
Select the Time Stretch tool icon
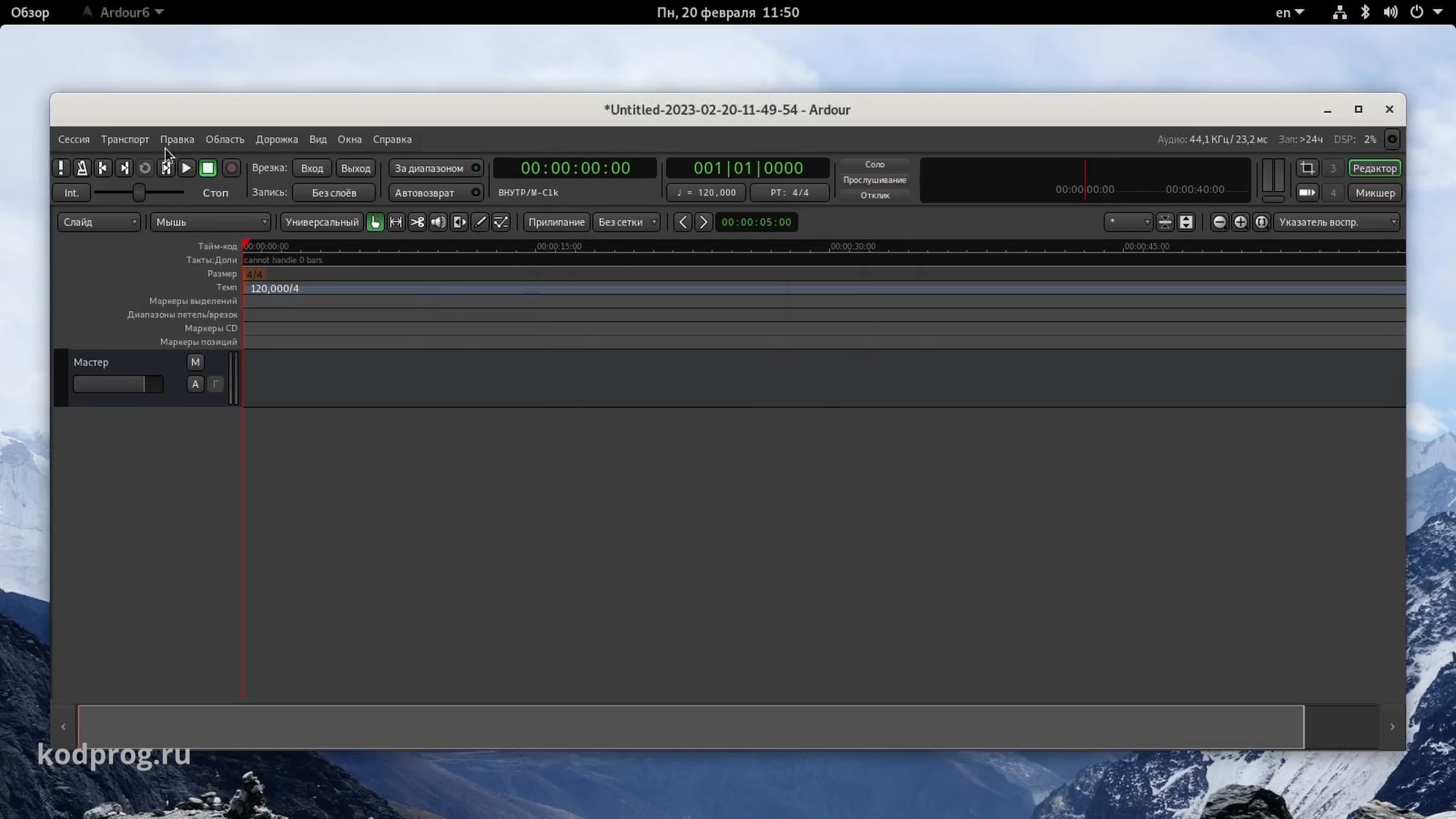(460, 222)
